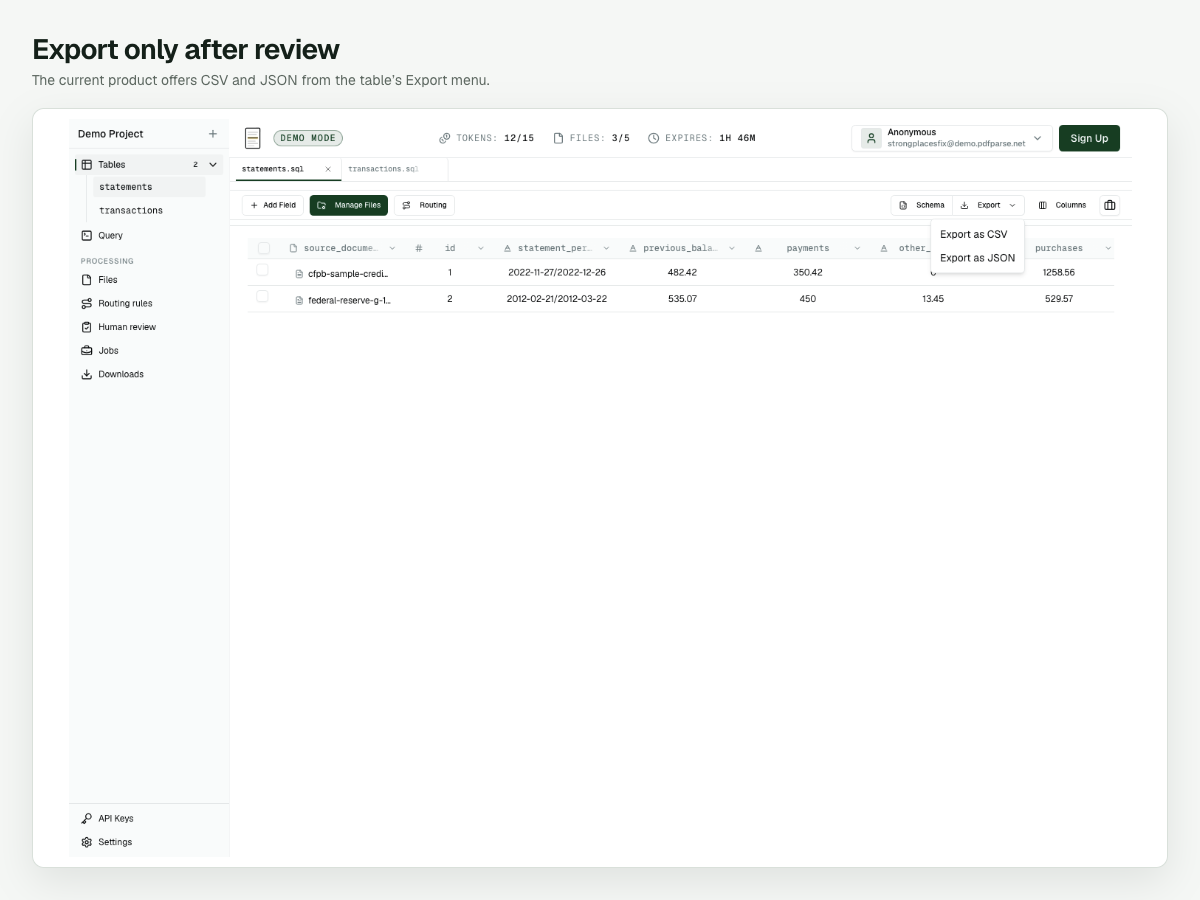Open Downloads from the sidebar
1200x900 pixels.
click(112, 374)
